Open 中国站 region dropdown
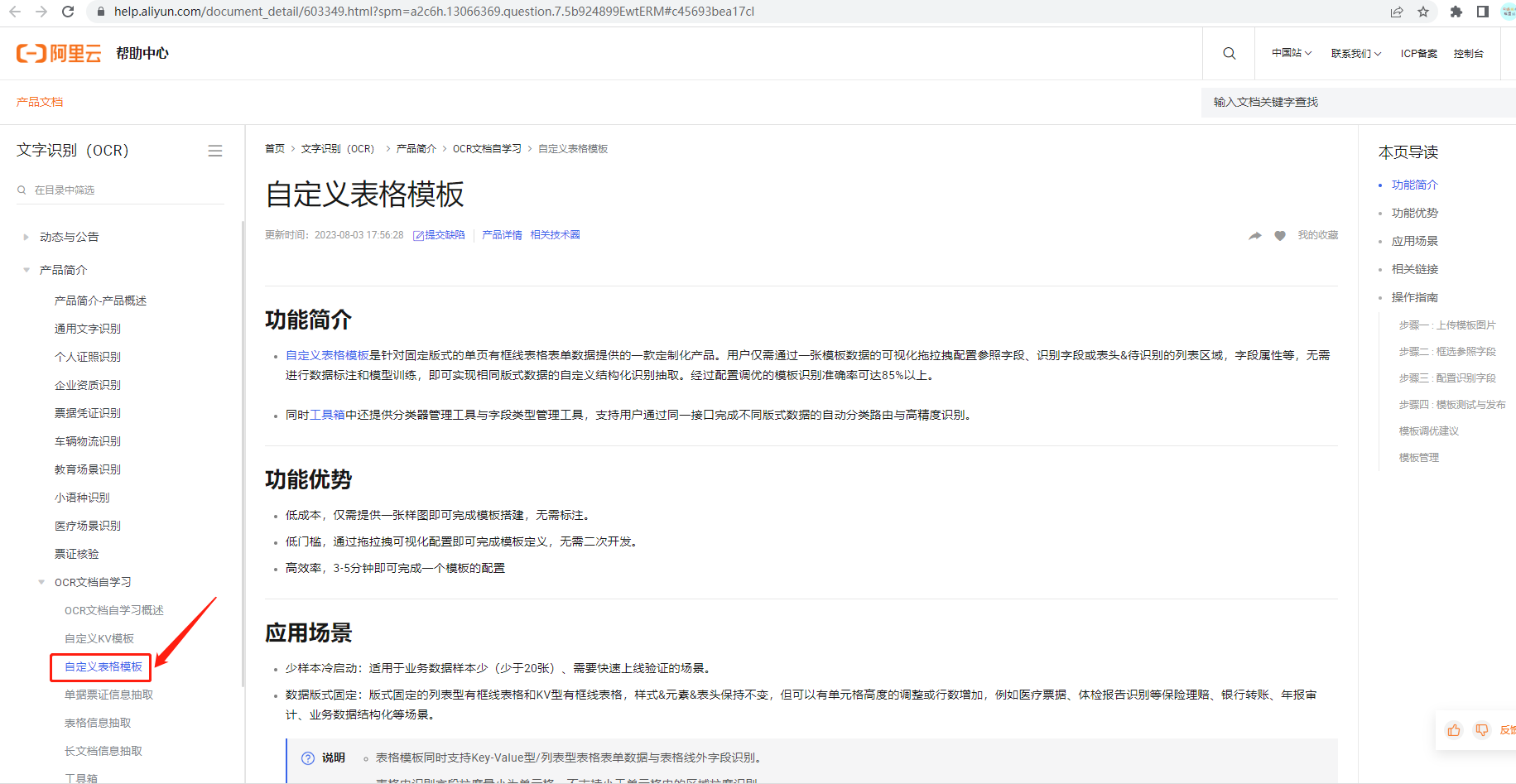This screenshot has width=1516, height=784. tap(1292, 53)
